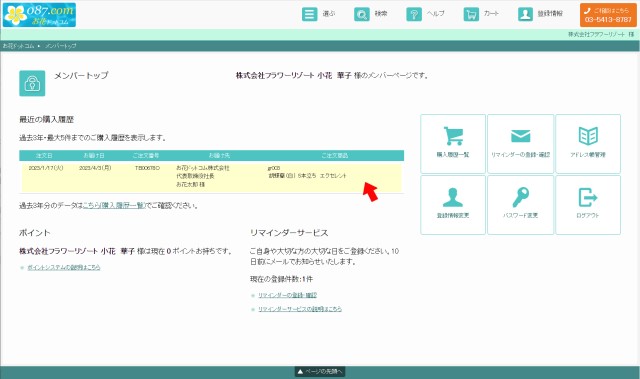Open the ヘルプ question mark icon
The height and width of the screenshot is (379, 640).
(x=414, y=14)
